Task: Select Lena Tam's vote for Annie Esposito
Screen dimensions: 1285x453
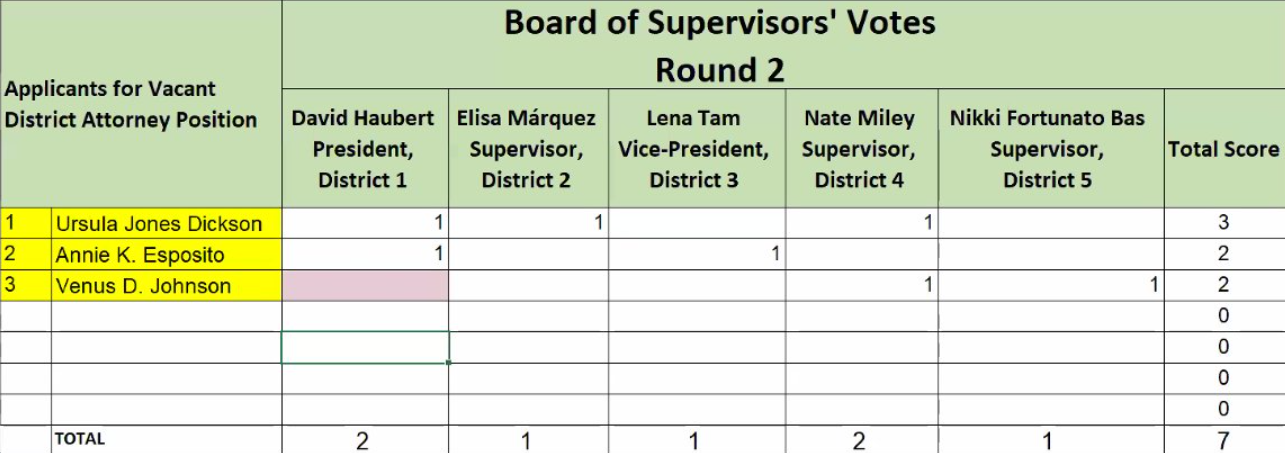Action: coord(696,254)
